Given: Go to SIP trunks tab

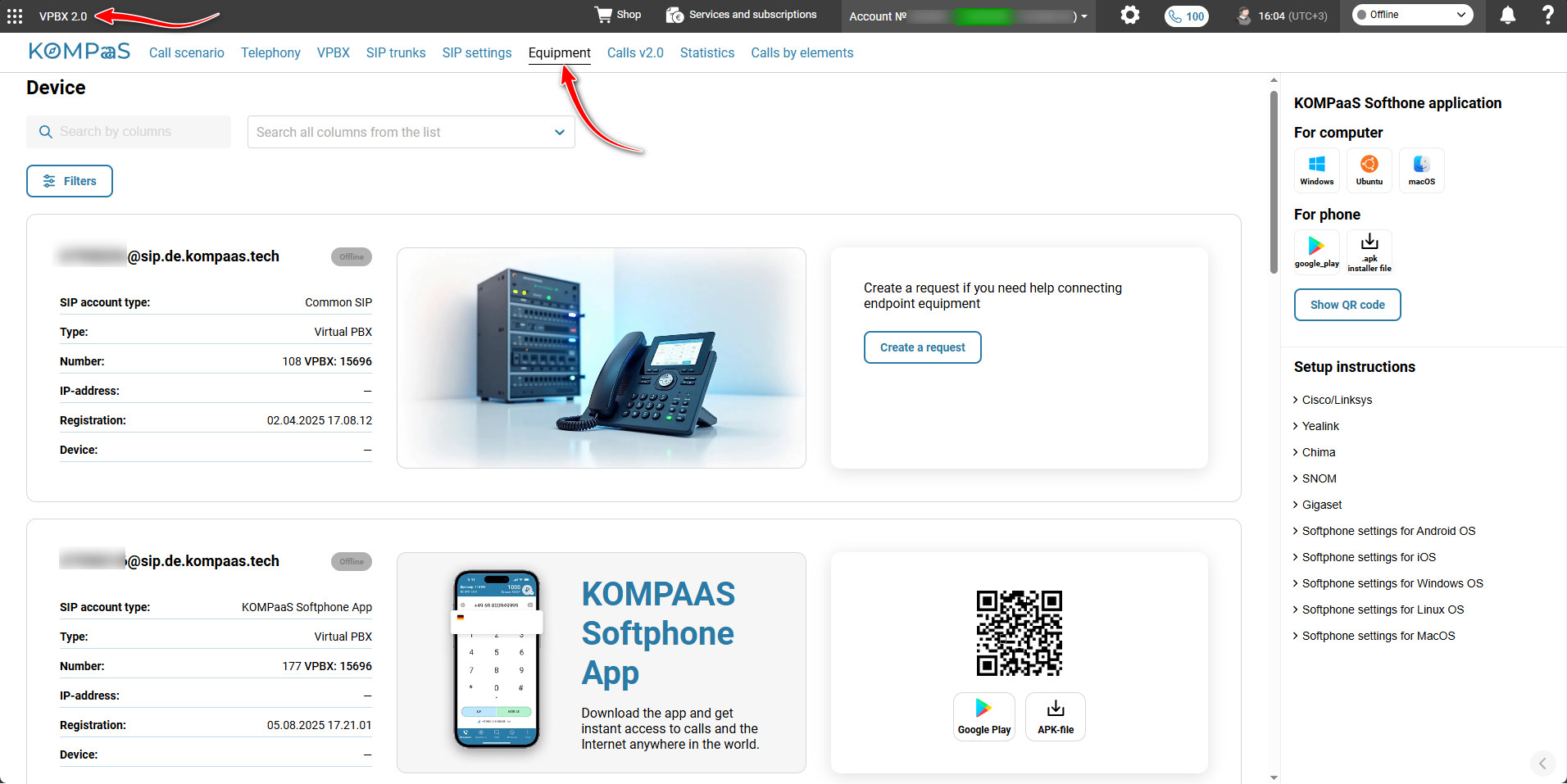Looking at the screenshot, I should click(396, 52).
